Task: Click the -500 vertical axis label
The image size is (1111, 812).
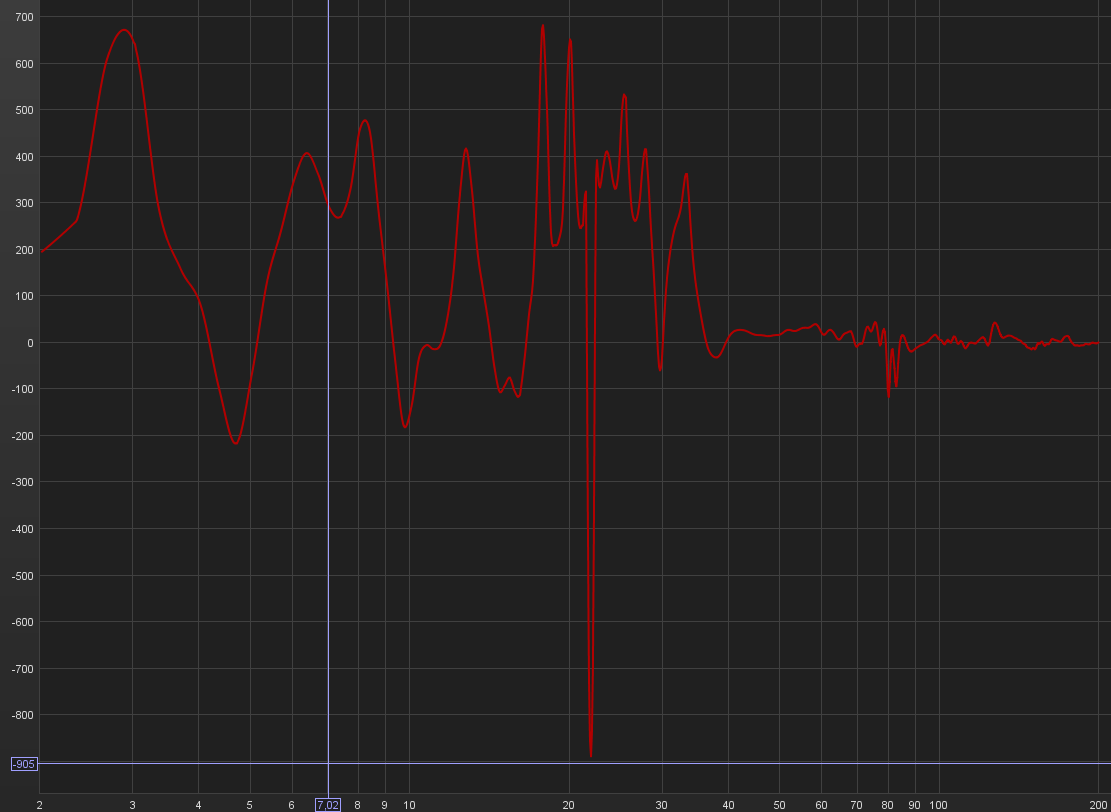Action: coord(23,575)
